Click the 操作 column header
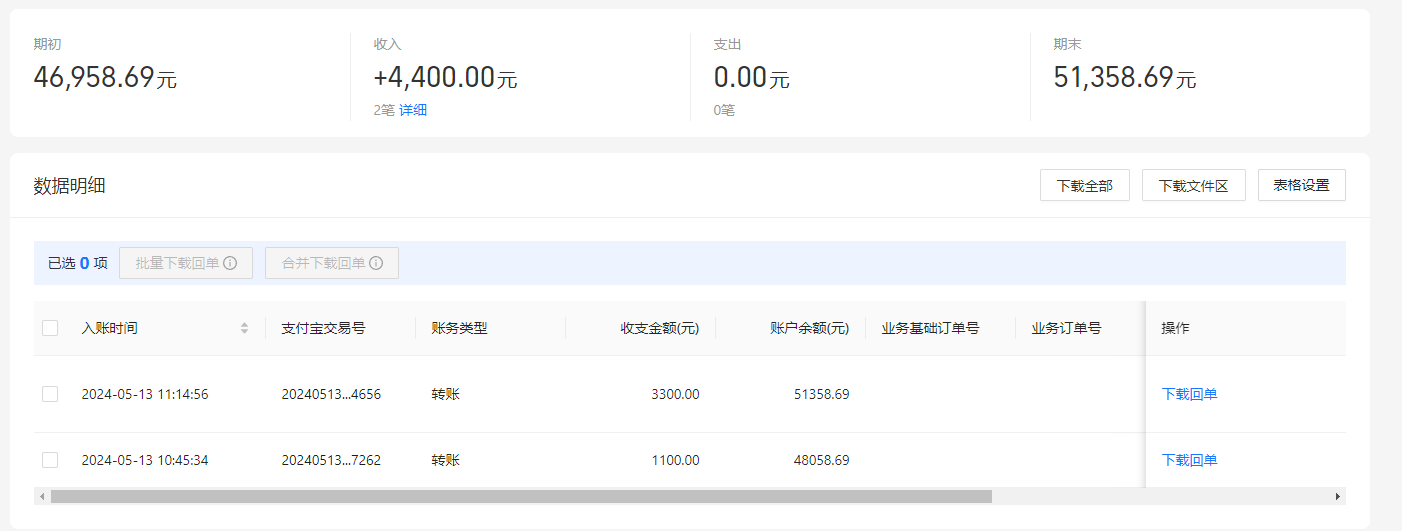1402x531 pixels. (x=1175, y=328)
